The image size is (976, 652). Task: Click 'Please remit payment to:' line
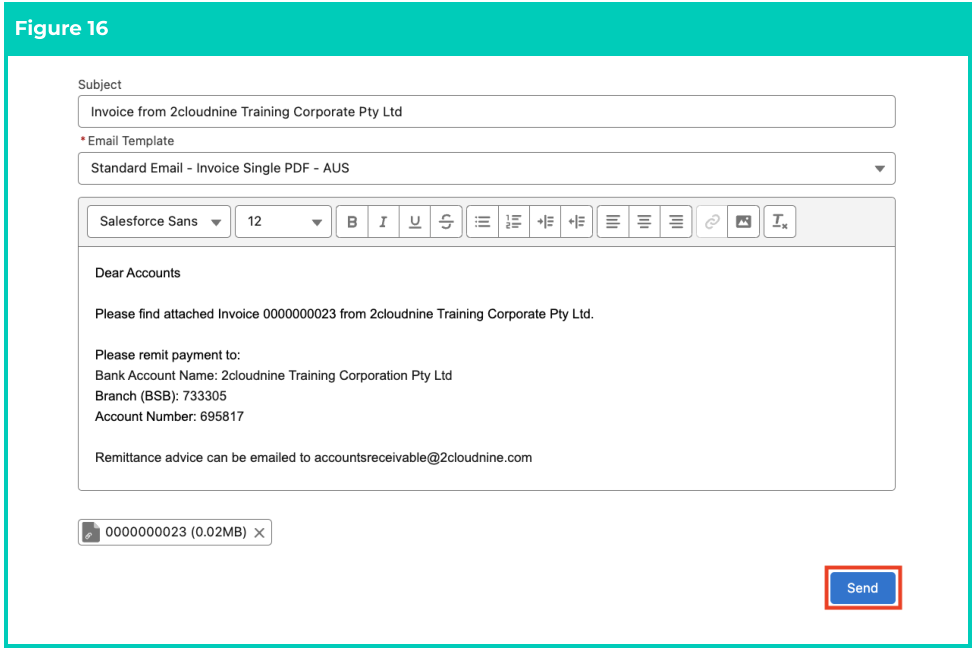coord(167,355)
